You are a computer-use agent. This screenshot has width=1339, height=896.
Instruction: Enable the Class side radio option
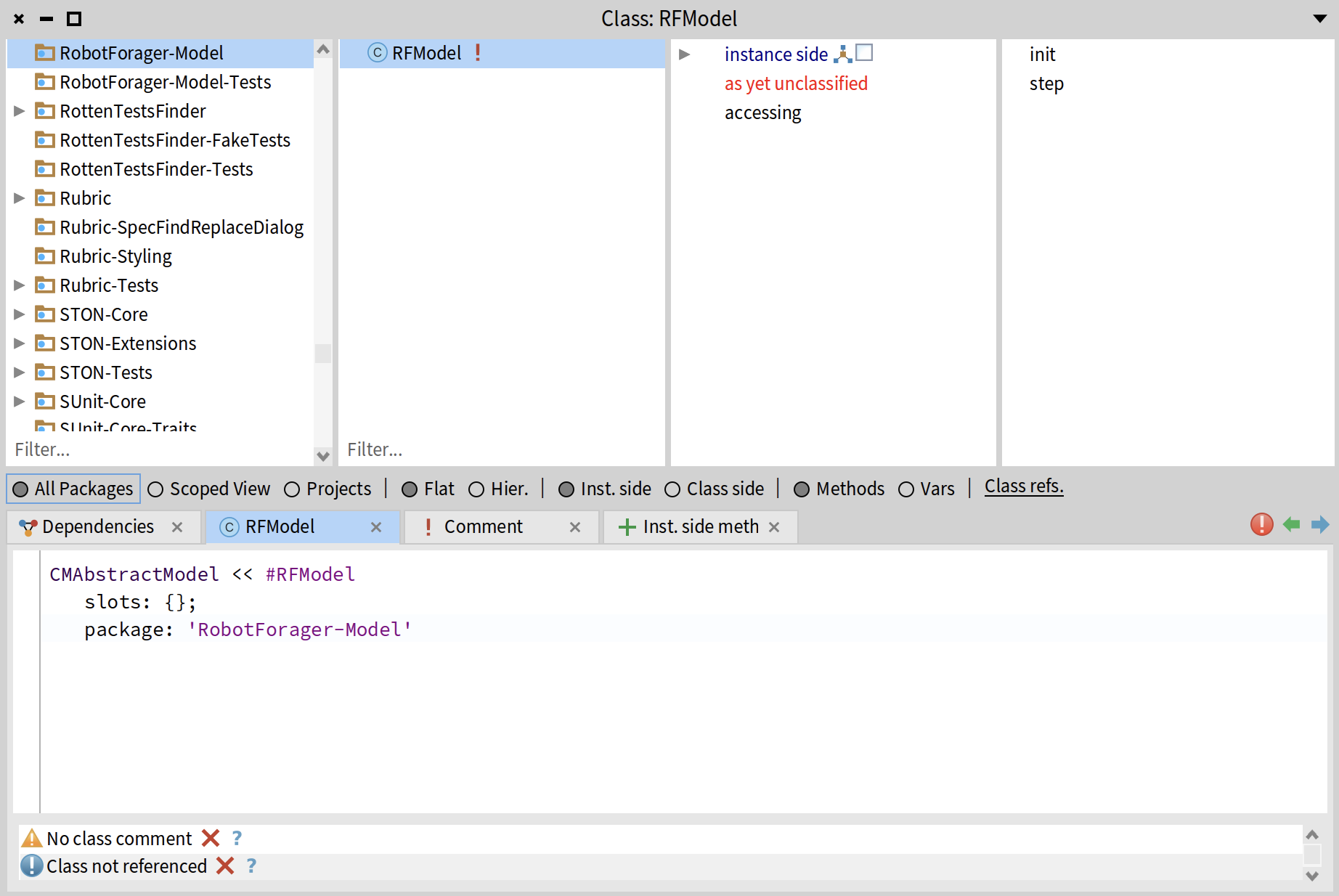click(672, 489)
